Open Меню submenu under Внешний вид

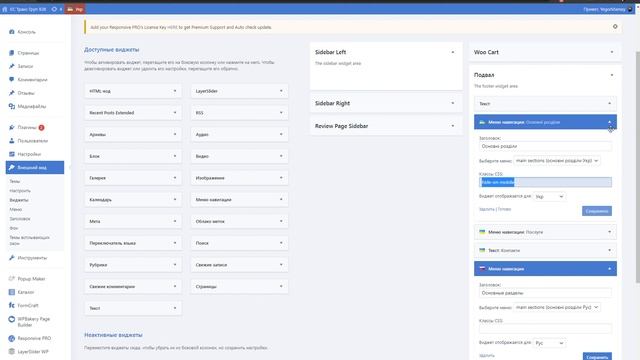(16, 209)
